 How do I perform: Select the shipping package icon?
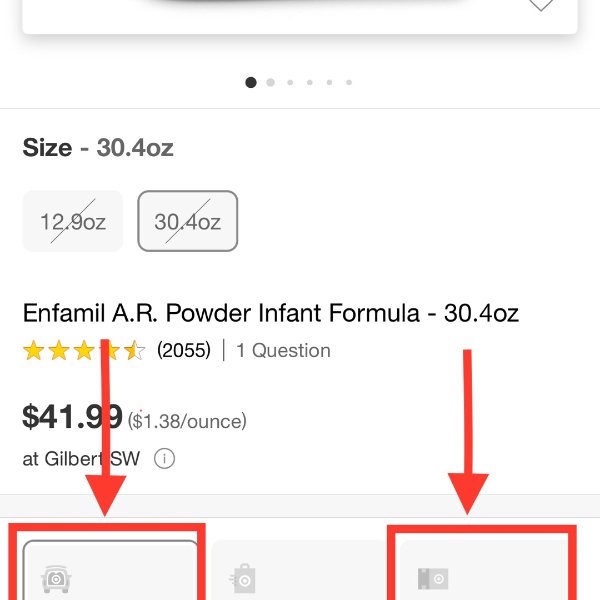pos(433,579)
